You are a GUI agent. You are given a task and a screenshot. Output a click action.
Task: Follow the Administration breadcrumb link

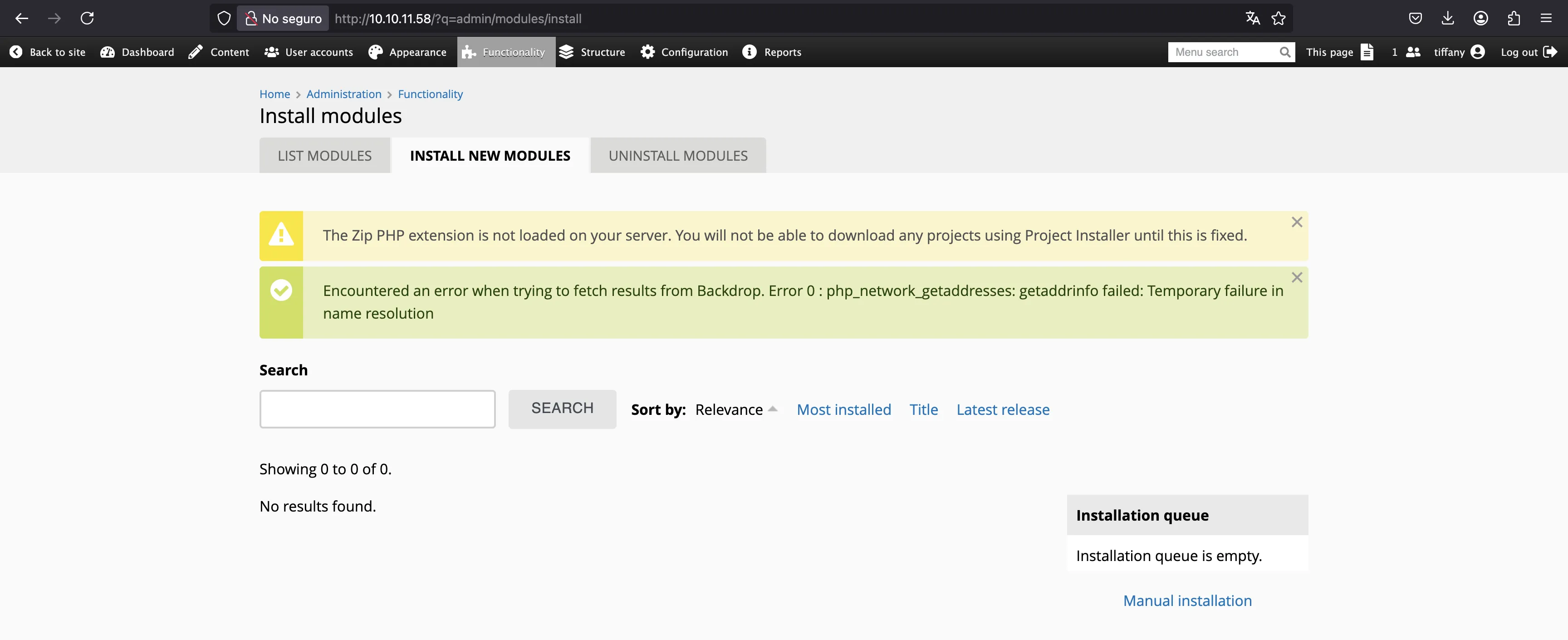(x=344, y=94)
